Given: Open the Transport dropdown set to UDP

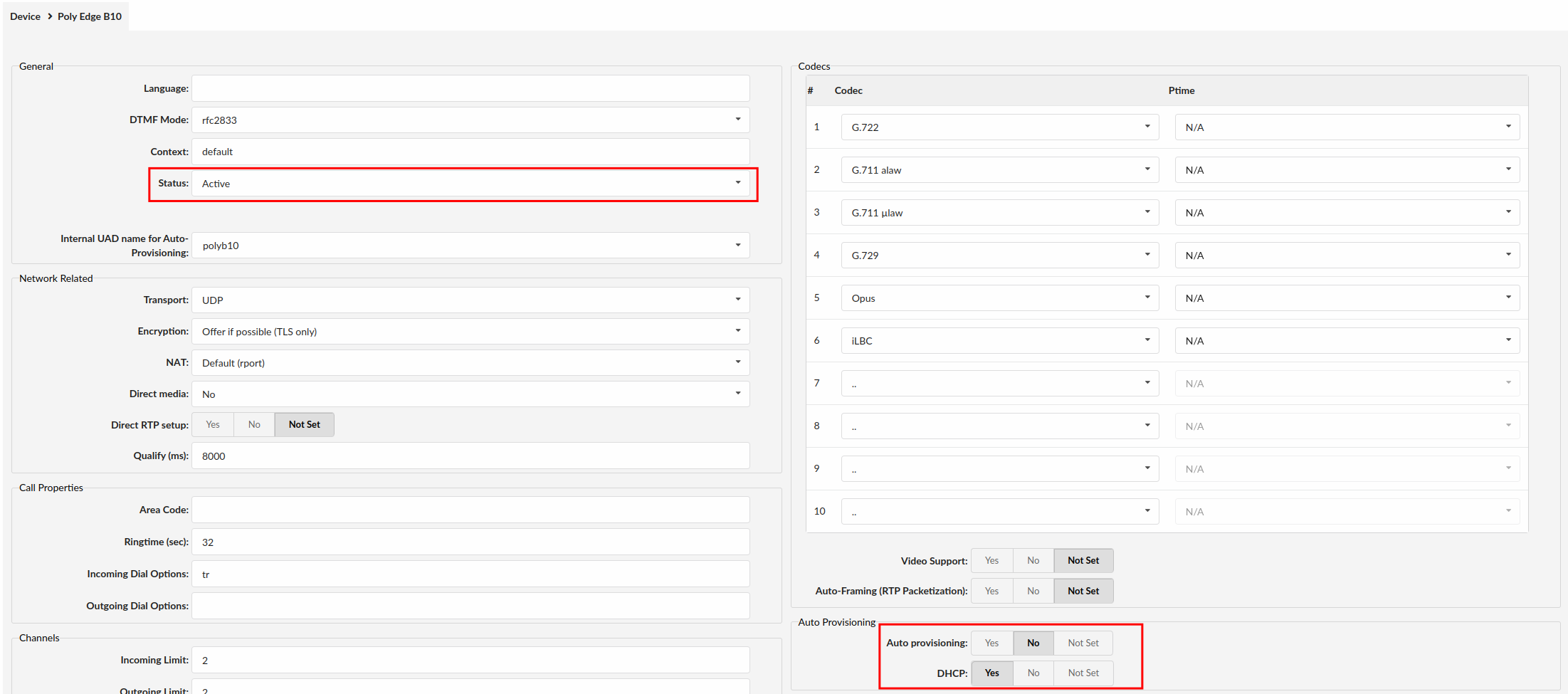Looking at the screenshot, I should 470,300.
